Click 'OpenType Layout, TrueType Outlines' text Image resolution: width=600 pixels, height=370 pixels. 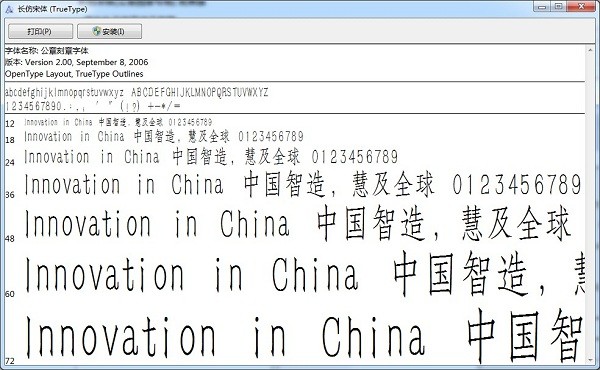(x=74, y=74)
